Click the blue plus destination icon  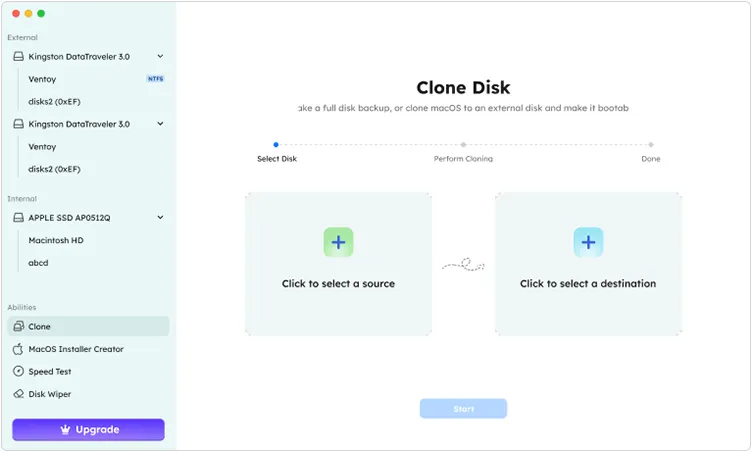[588, 242]
